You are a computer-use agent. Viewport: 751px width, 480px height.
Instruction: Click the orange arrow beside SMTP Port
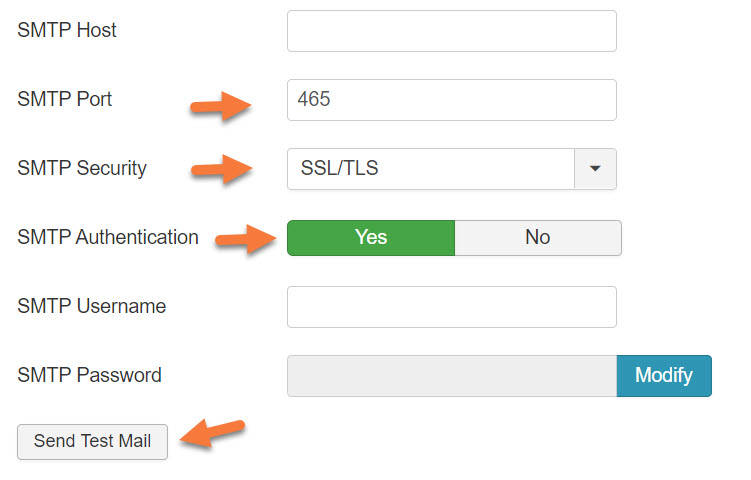221,104
